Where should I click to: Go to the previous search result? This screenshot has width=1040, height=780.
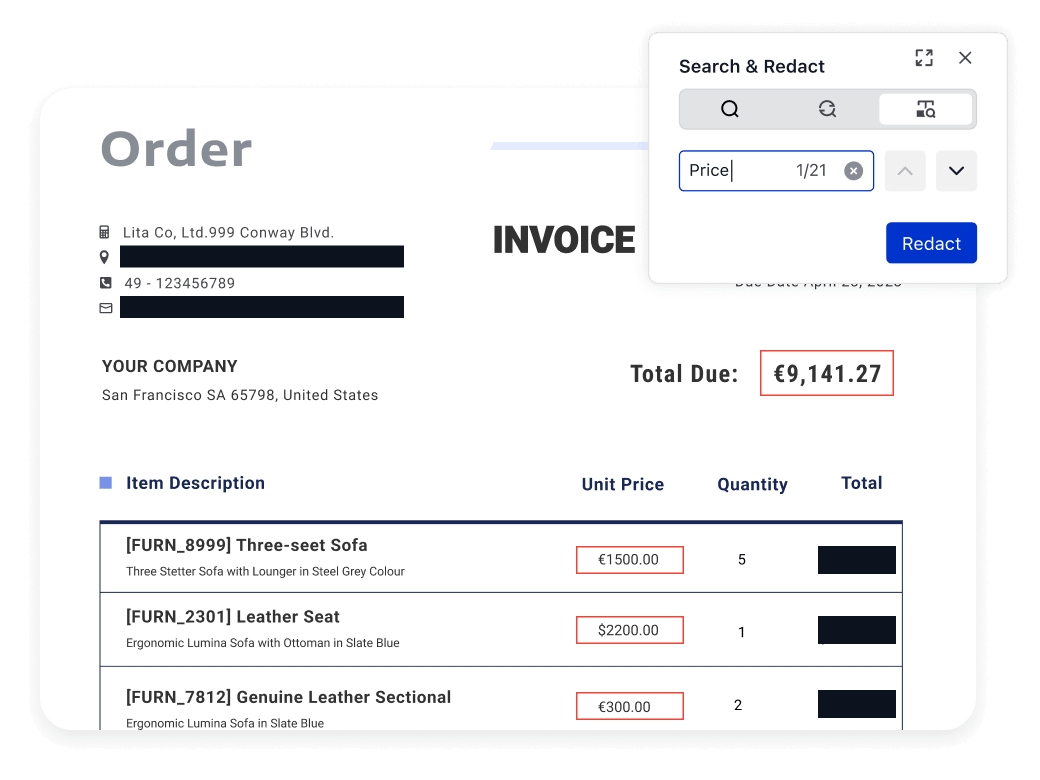tap(905, 171)
